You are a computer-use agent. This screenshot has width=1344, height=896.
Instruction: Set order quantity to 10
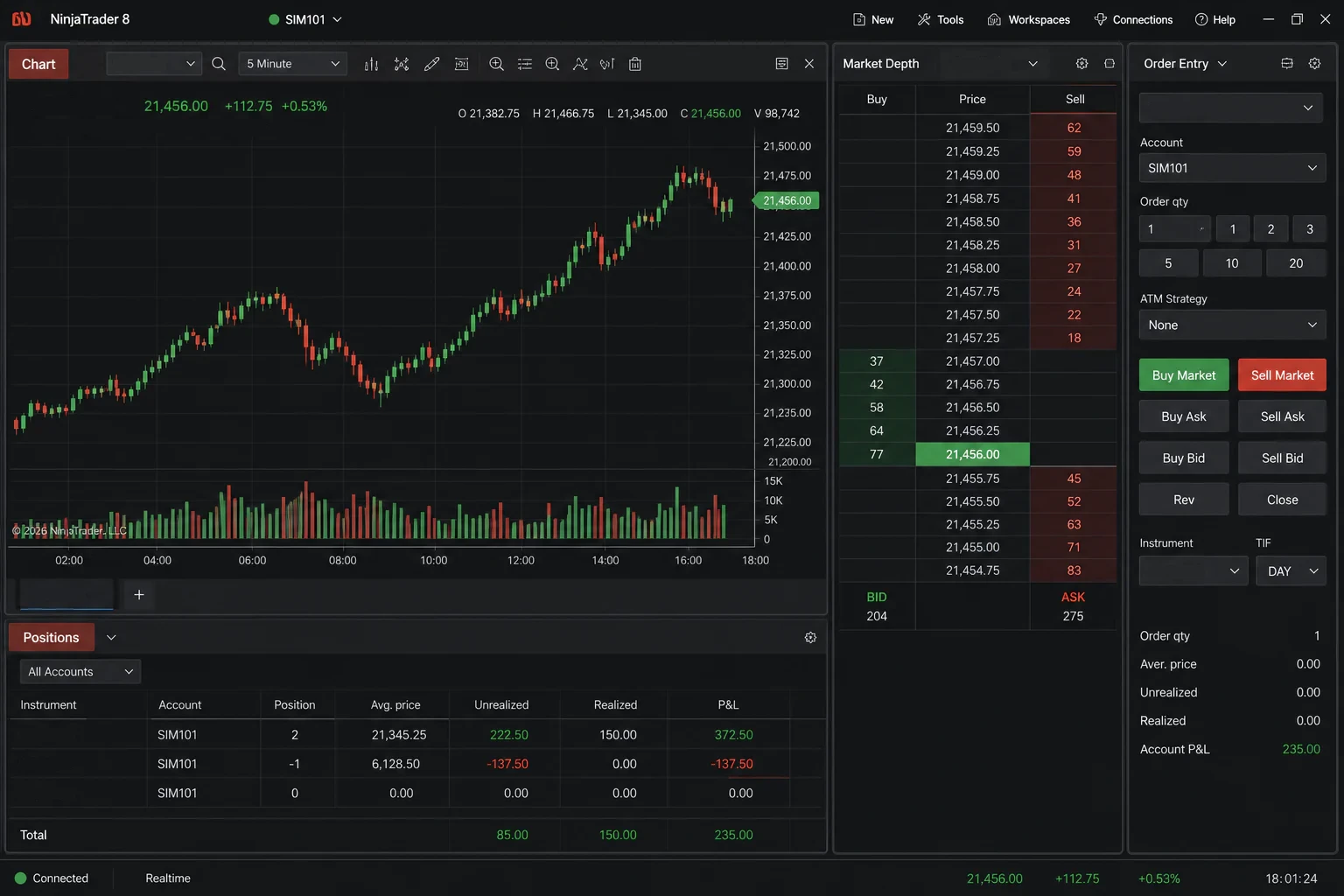(1232, 263)
